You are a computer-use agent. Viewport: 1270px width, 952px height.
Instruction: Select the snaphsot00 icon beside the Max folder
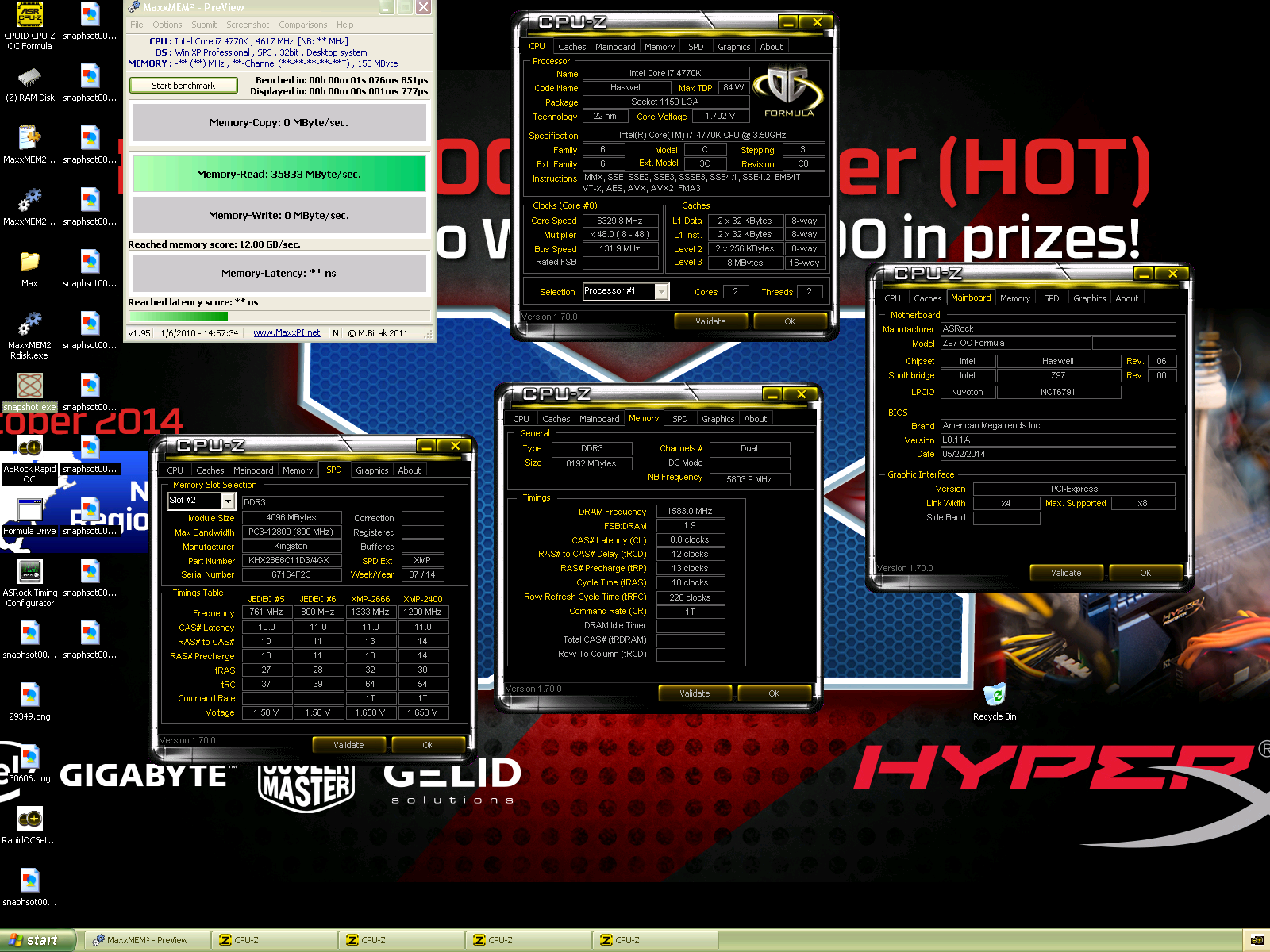90,269
